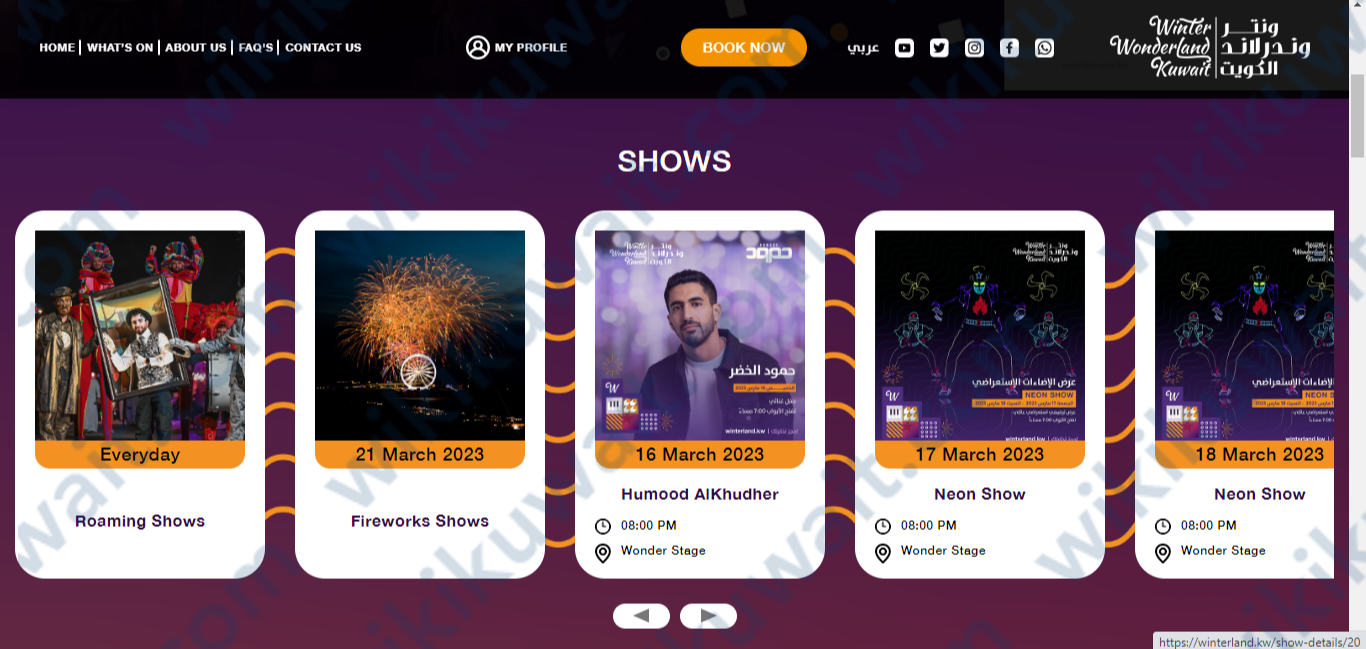
Task: Open the WhatsApp social icon
Action: coord(1044,47)
